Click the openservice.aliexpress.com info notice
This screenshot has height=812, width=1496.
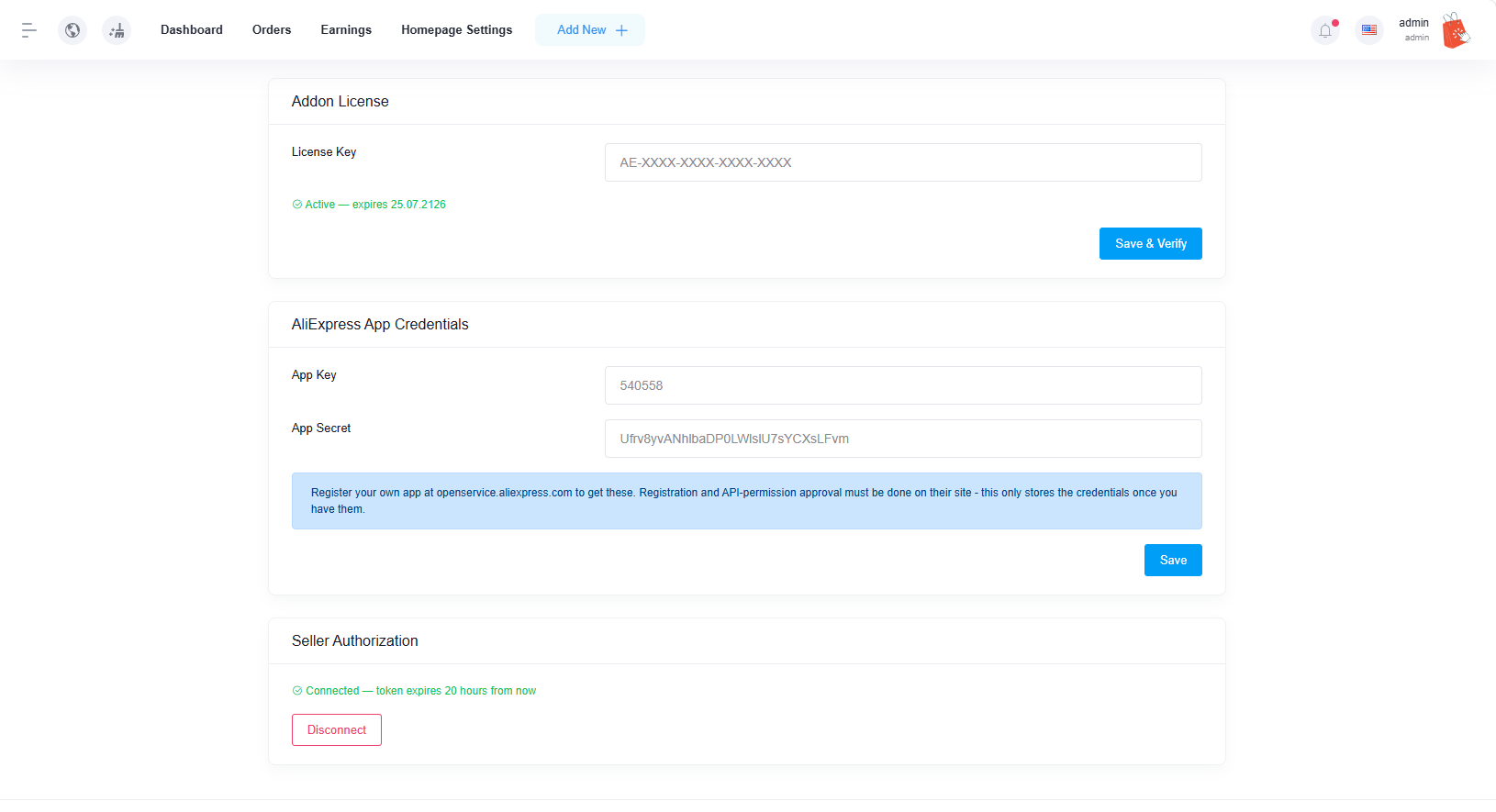(x=747, y=501)
